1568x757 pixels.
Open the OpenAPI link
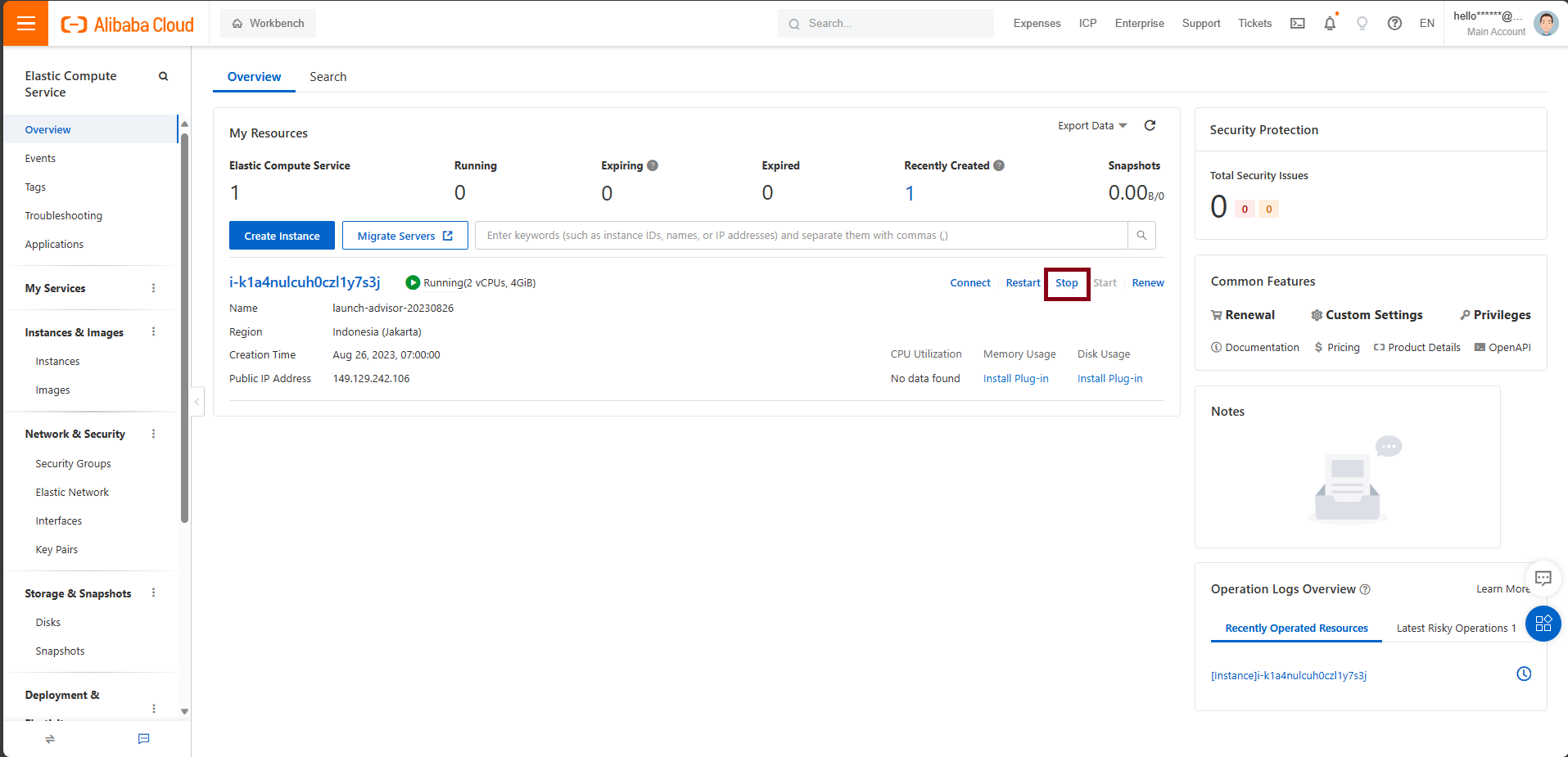1502,348
